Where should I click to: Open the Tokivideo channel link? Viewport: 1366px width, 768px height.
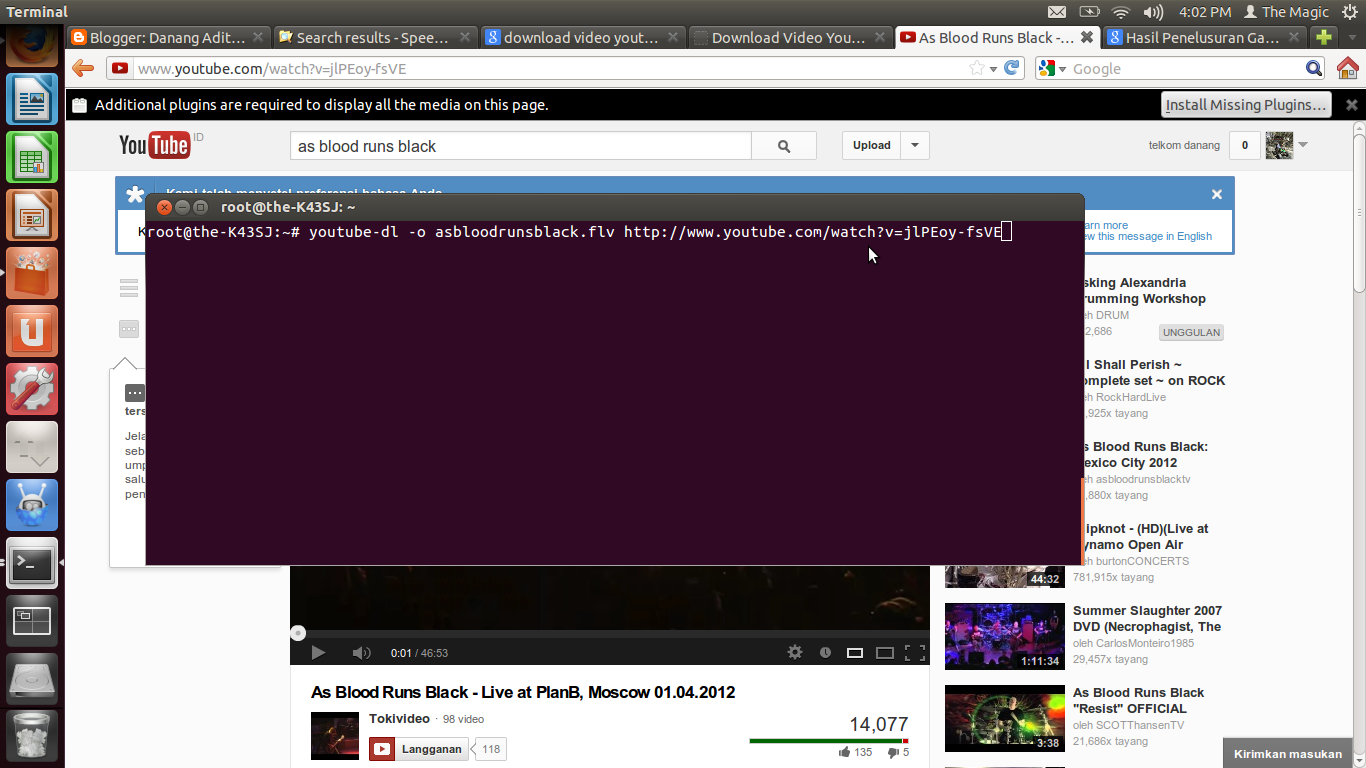(x=399, y=719)
